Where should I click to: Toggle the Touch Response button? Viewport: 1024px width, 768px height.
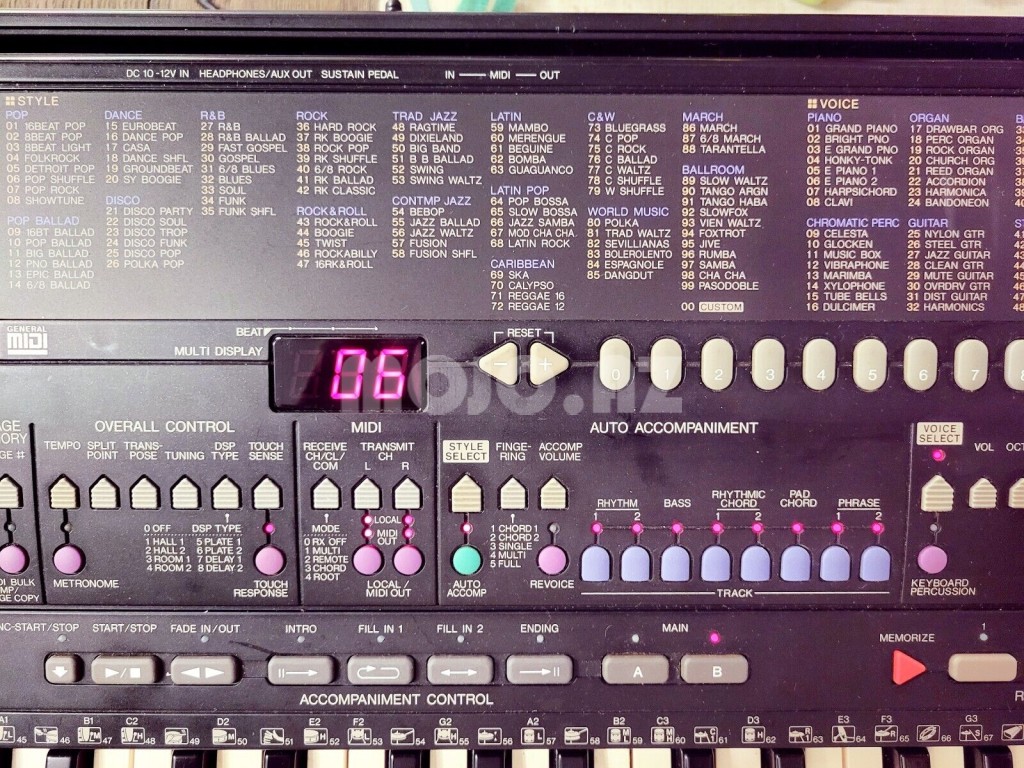[x=269, y=560]
